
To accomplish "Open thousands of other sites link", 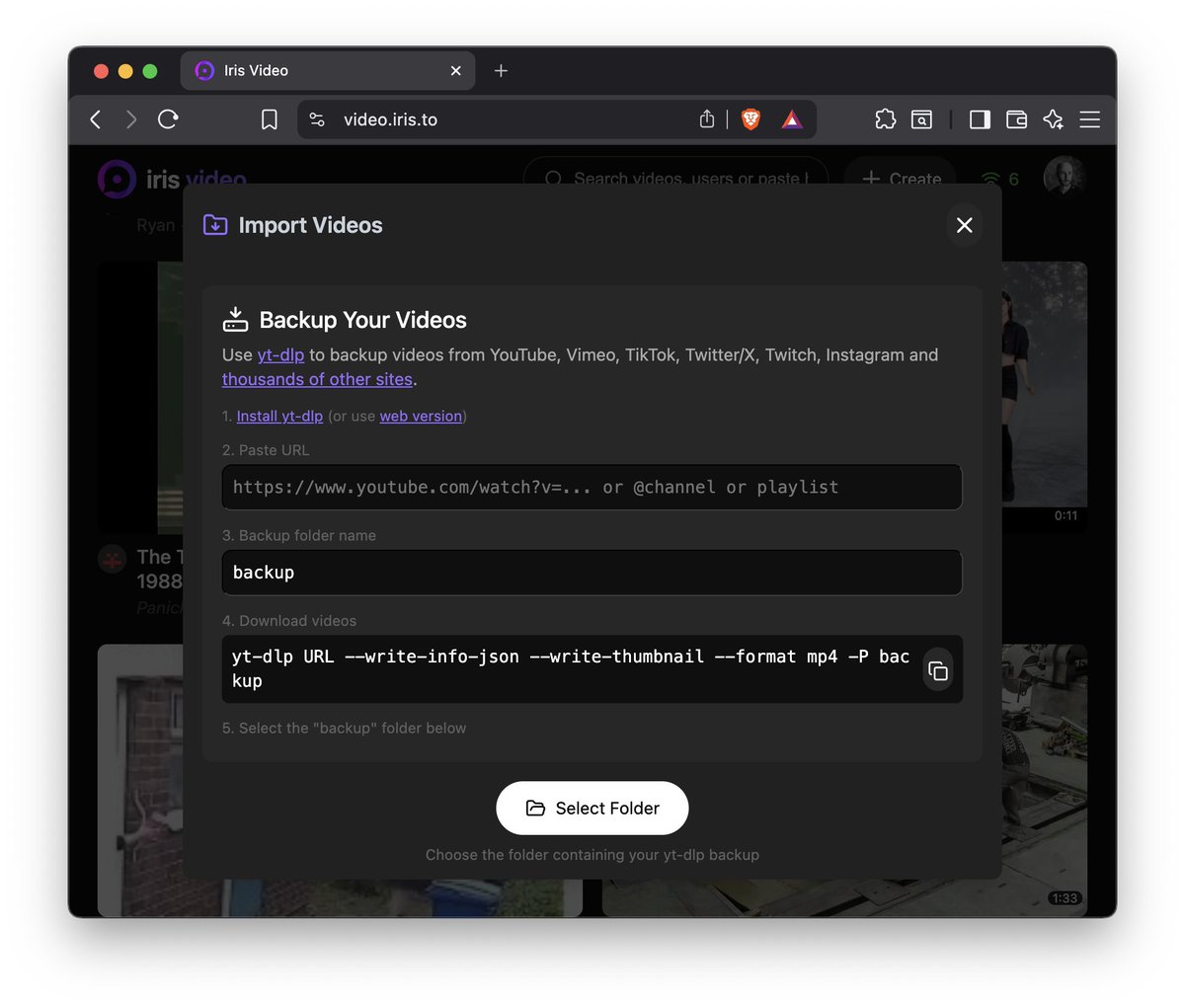I will click(x=317, y=379).
